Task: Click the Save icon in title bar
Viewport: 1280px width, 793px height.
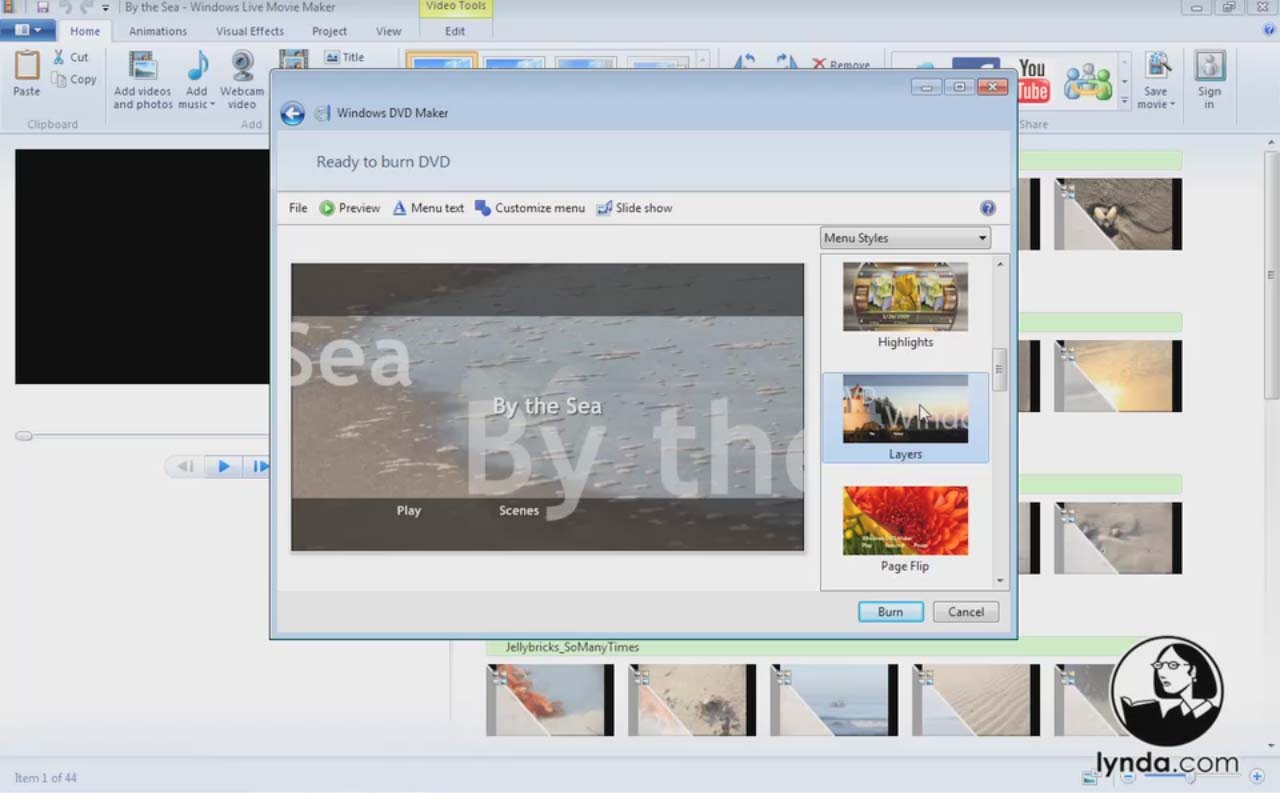Action: click(43, 7)
